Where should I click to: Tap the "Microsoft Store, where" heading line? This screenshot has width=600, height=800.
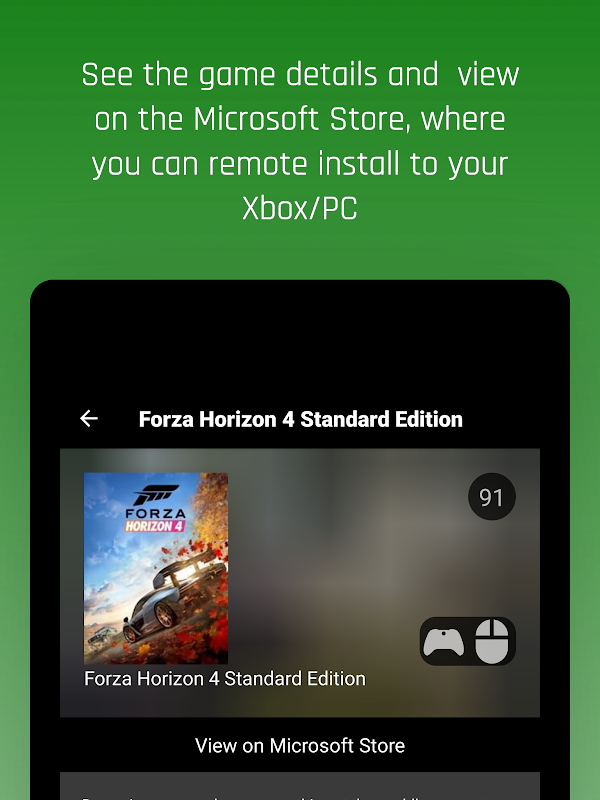click(300, 119)
